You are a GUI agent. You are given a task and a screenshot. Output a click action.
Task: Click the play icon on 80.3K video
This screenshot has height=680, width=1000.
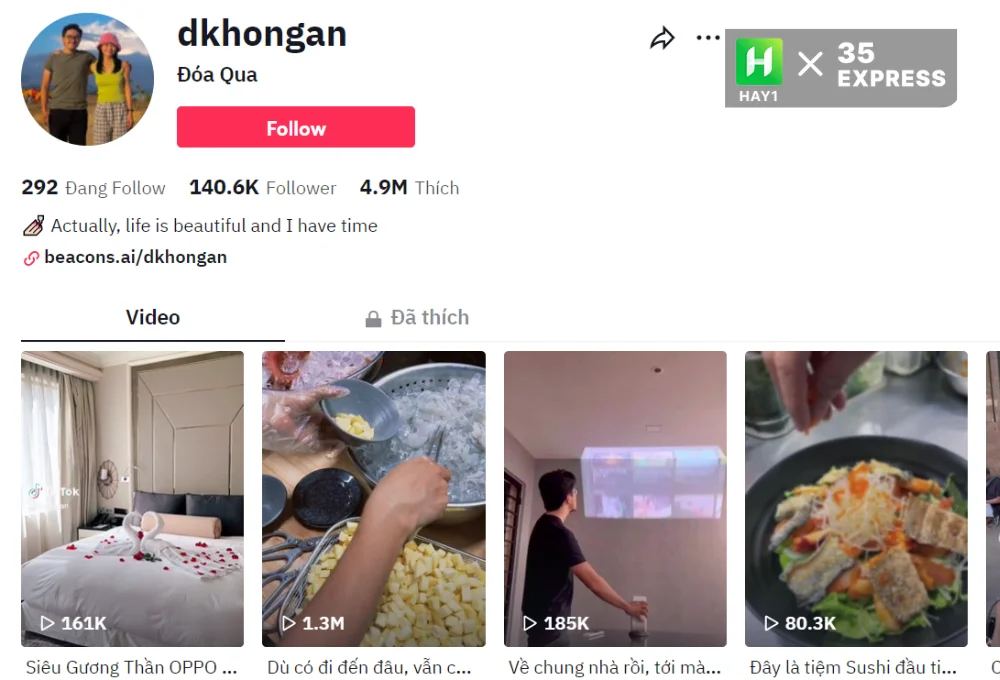pyautogui.click(x=772, y=623)
